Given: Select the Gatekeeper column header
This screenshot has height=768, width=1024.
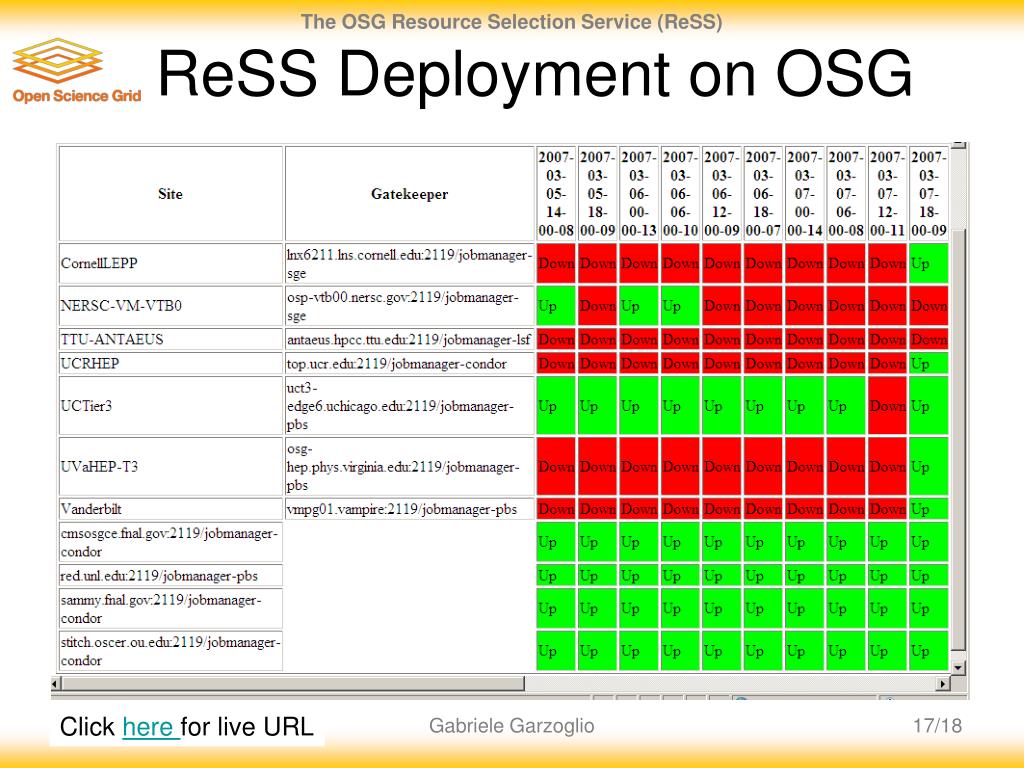Looking at the screenshot, I should coord(409,193).
